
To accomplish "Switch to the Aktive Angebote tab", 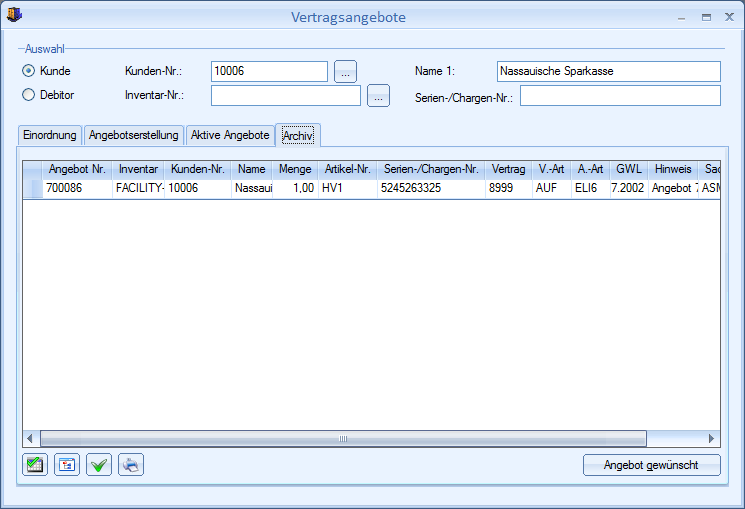I will 230,135.
